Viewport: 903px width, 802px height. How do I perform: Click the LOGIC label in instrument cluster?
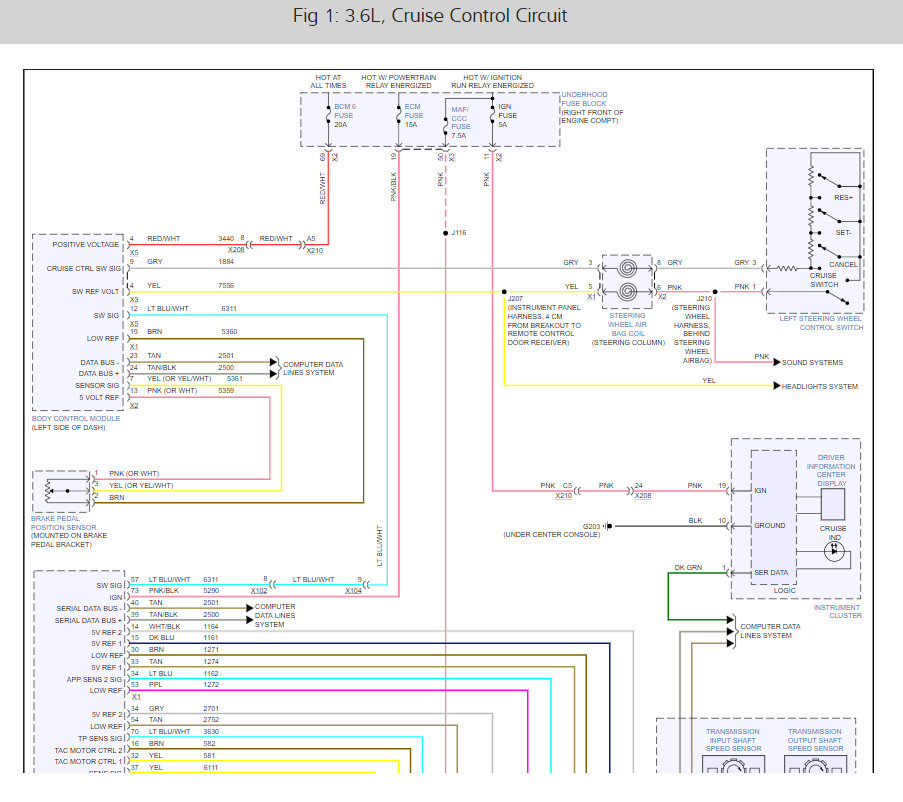pos(784,590)
